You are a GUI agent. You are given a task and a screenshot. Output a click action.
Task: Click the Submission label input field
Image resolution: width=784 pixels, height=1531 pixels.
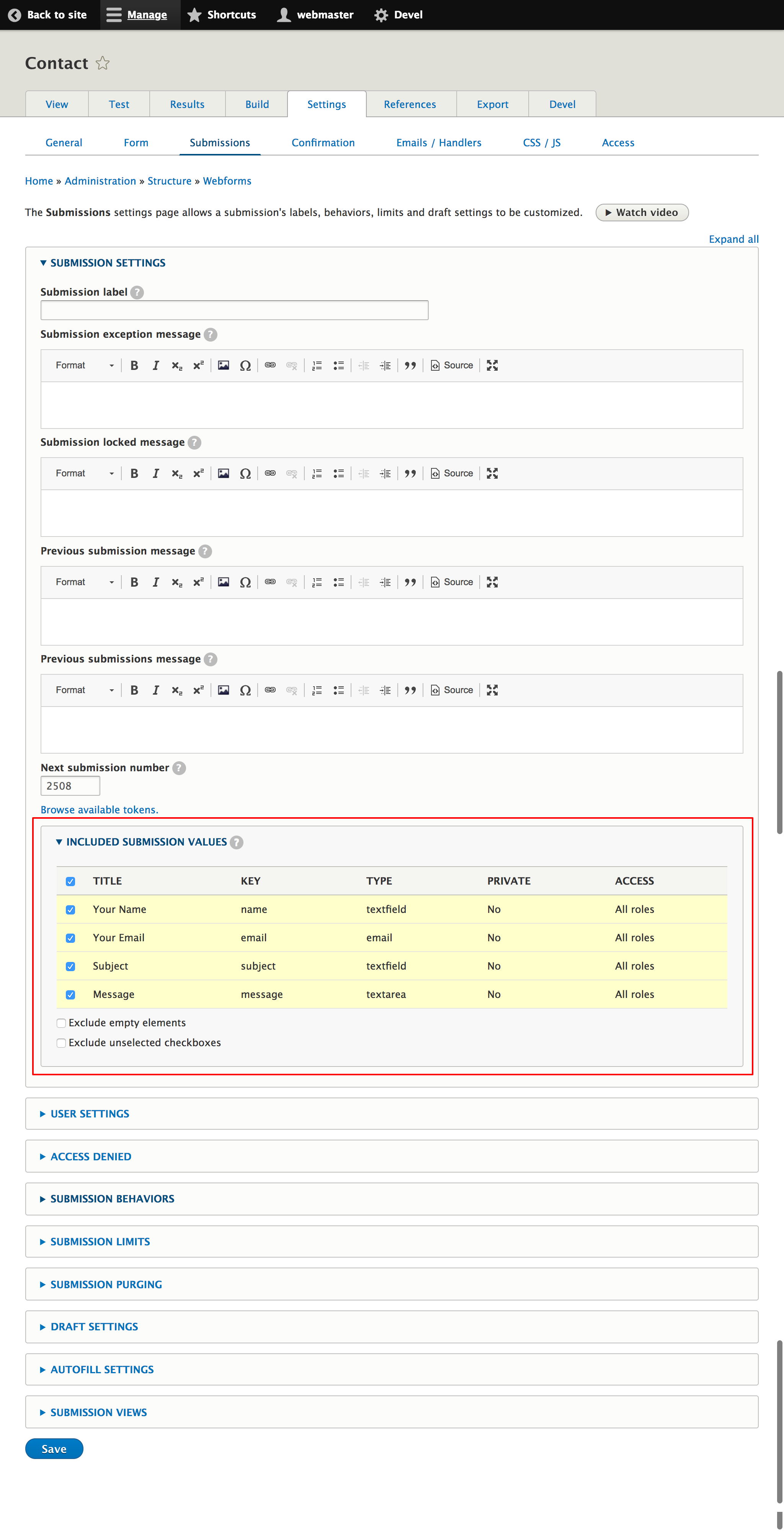point(235,310)
